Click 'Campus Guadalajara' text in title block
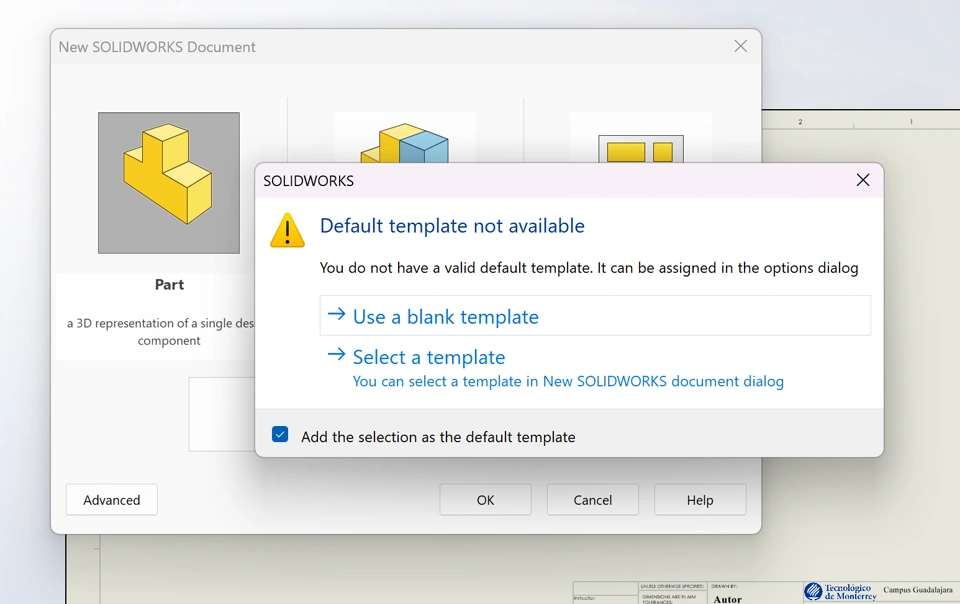 (x=918, y=590)
